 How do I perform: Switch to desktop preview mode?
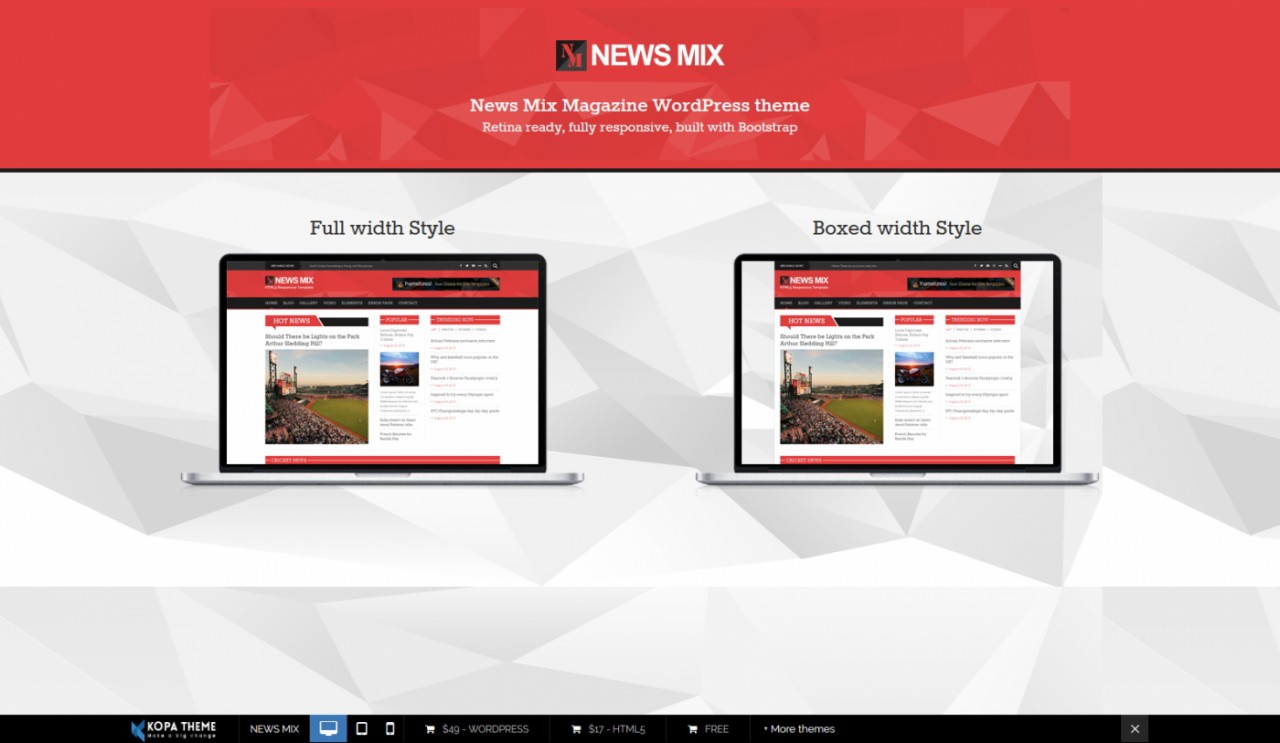coord(328,729)
